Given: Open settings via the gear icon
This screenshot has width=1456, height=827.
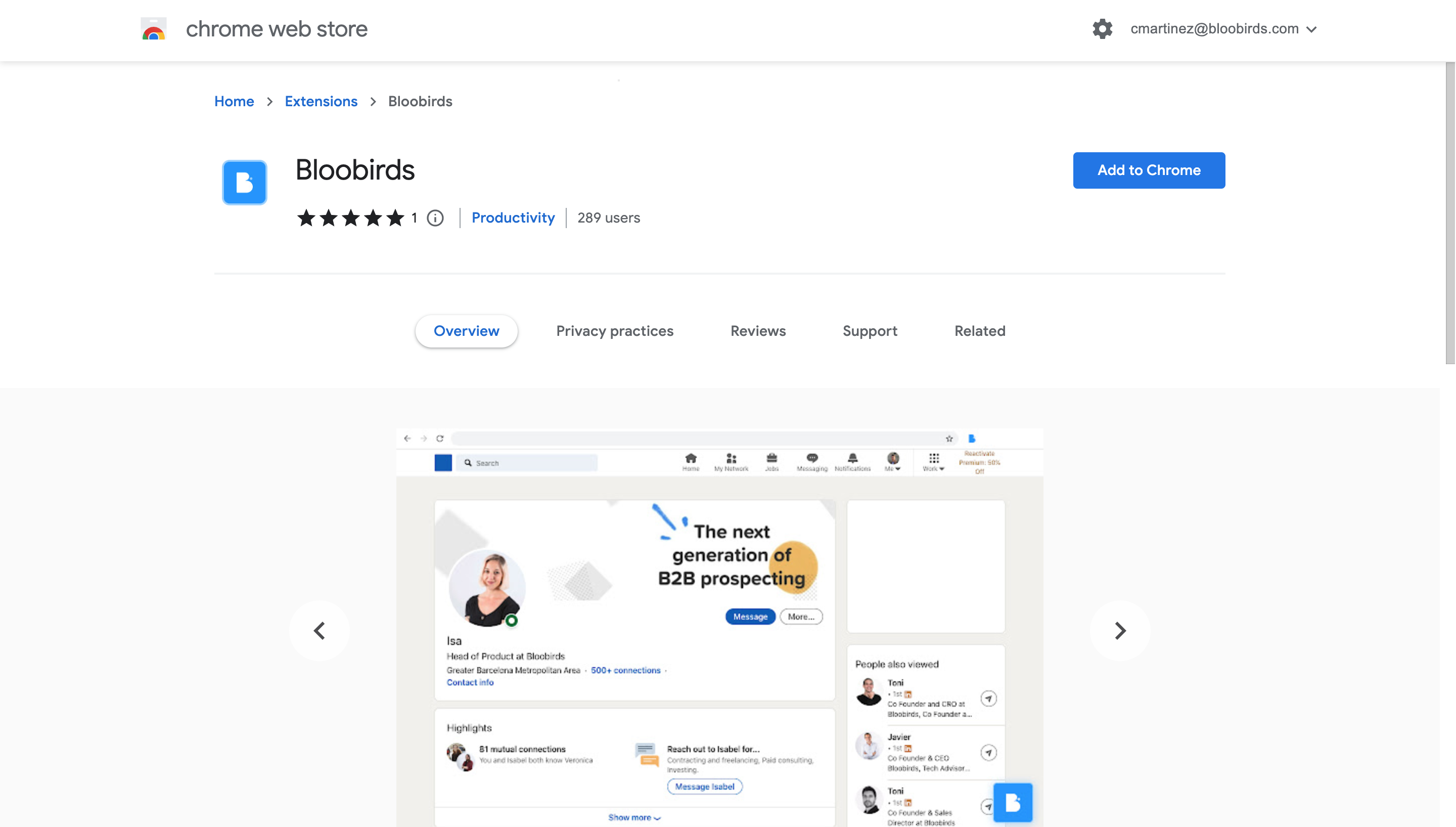Looking at the screenshot, I should [1102, 28].
